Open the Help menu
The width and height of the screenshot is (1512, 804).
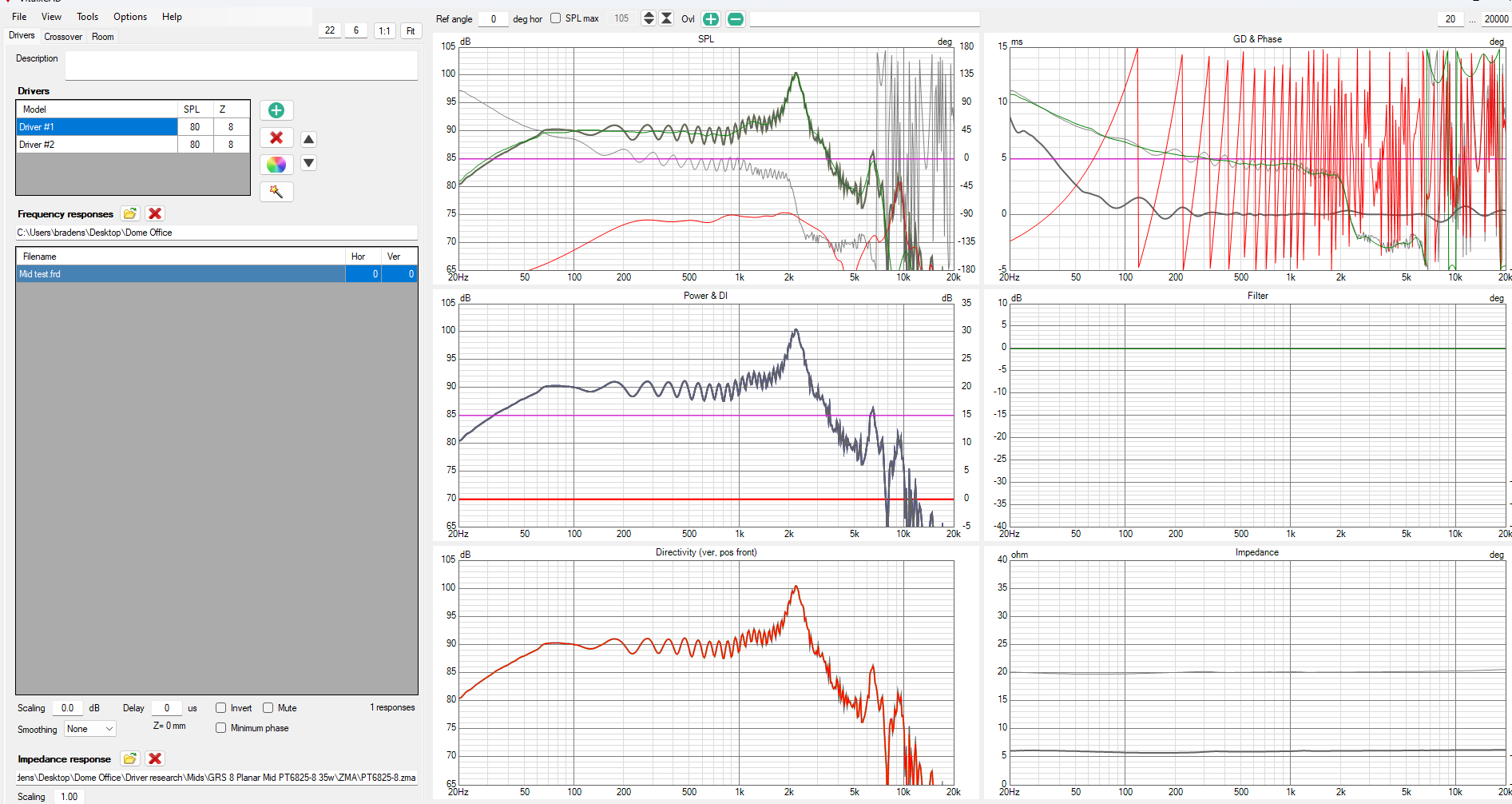pyautogui.click(x=172, y=17)
